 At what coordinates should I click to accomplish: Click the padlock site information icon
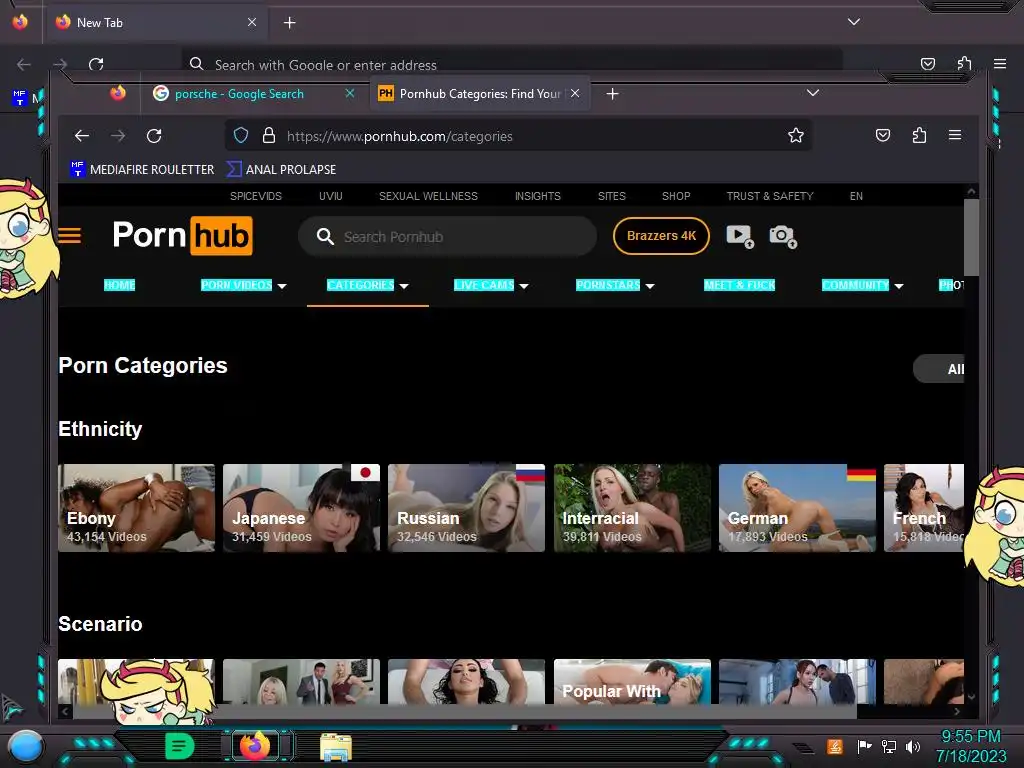tap(268, 136)
